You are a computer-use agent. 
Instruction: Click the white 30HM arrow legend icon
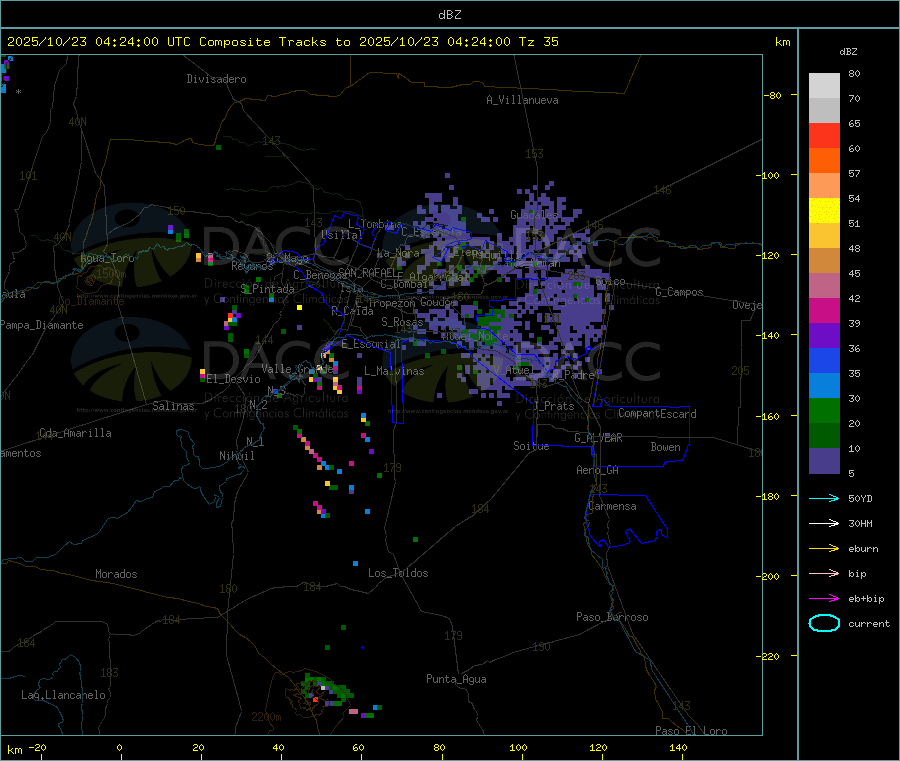[824, 523]
